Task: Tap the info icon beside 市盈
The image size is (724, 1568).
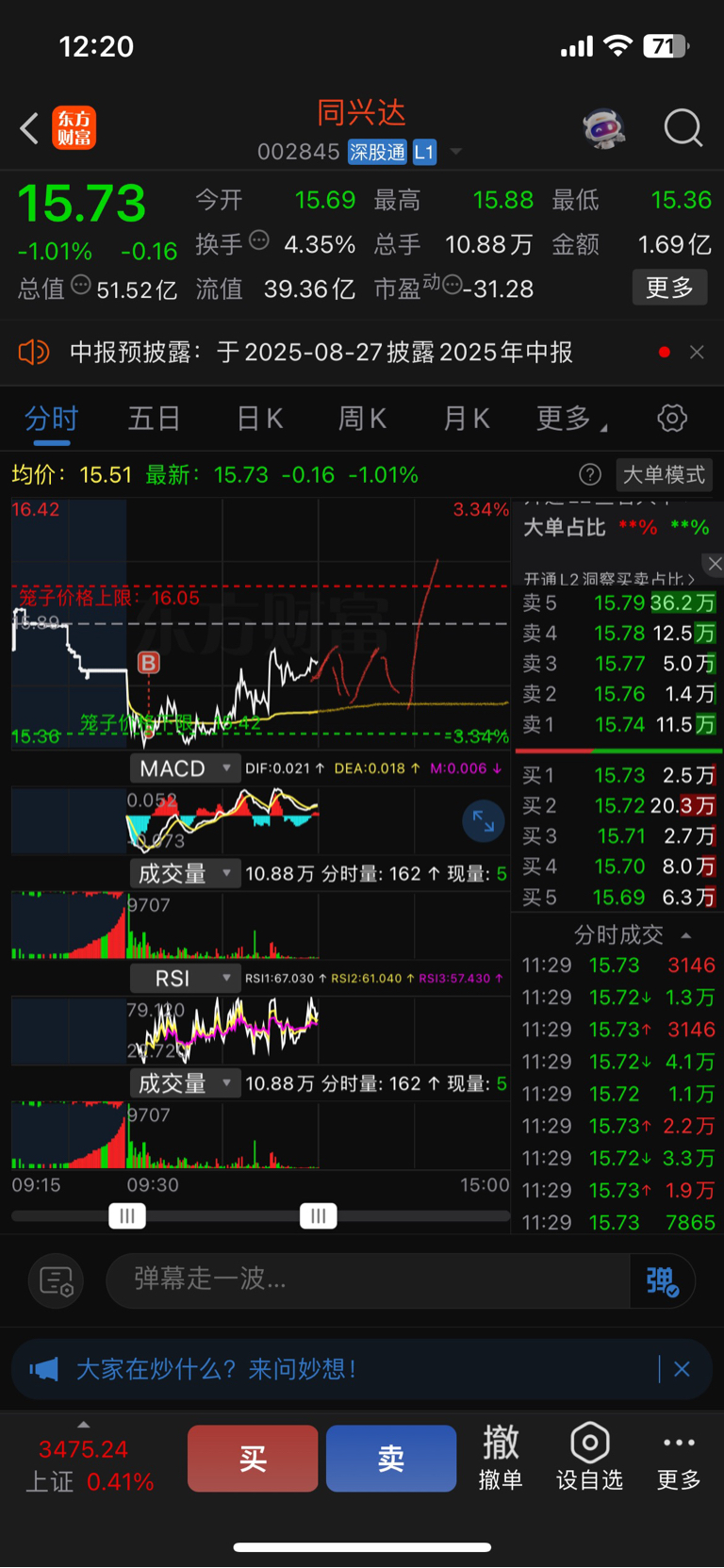Action: click(x=452, y=285)
